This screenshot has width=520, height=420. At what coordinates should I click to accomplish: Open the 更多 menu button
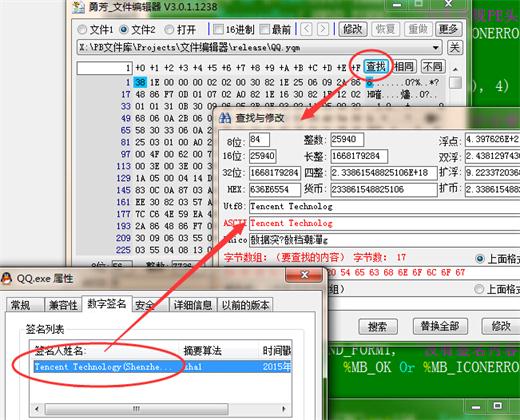[x=448, y=29]
